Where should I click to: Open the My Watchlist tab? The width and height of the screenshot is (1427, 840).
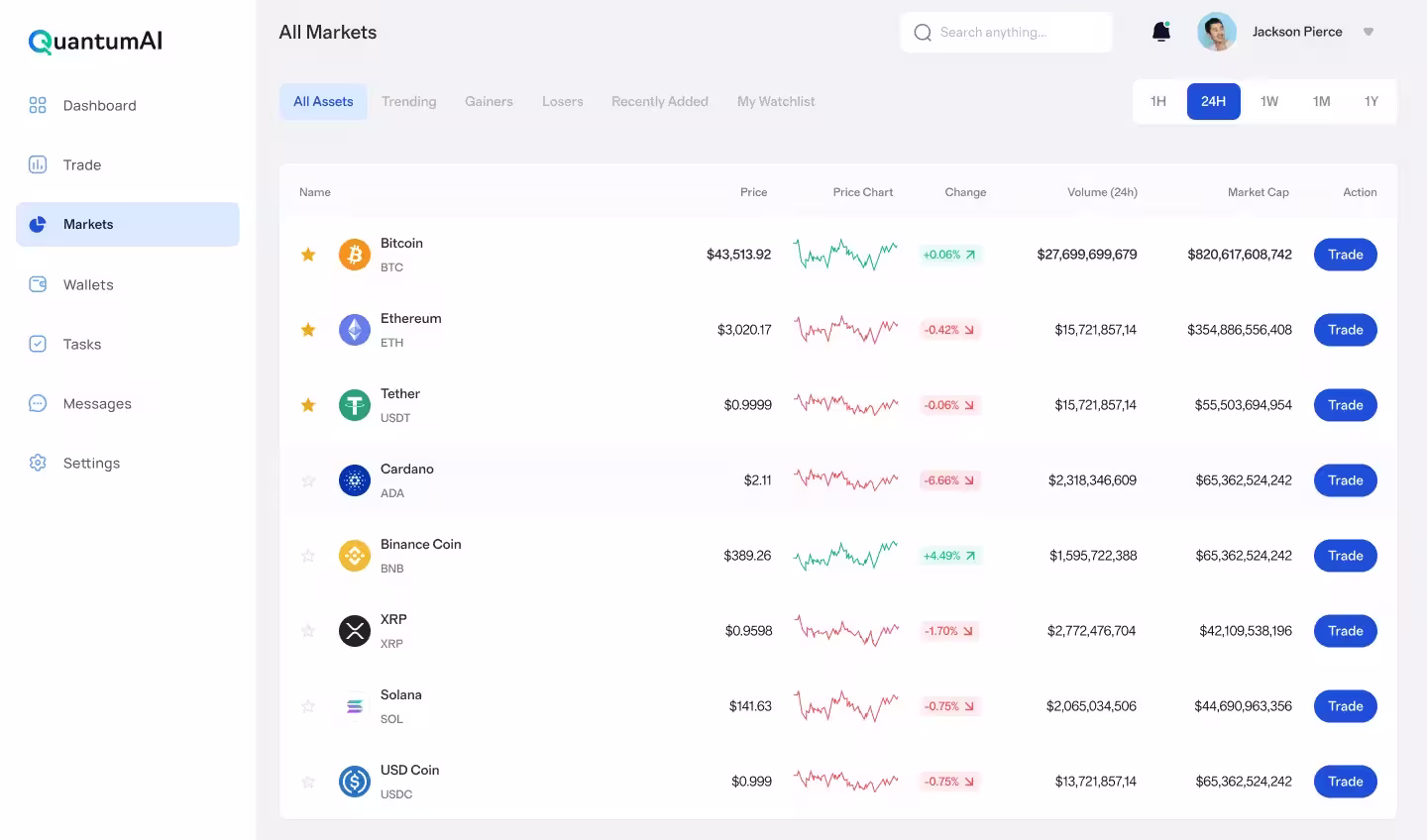click(776, 101)
